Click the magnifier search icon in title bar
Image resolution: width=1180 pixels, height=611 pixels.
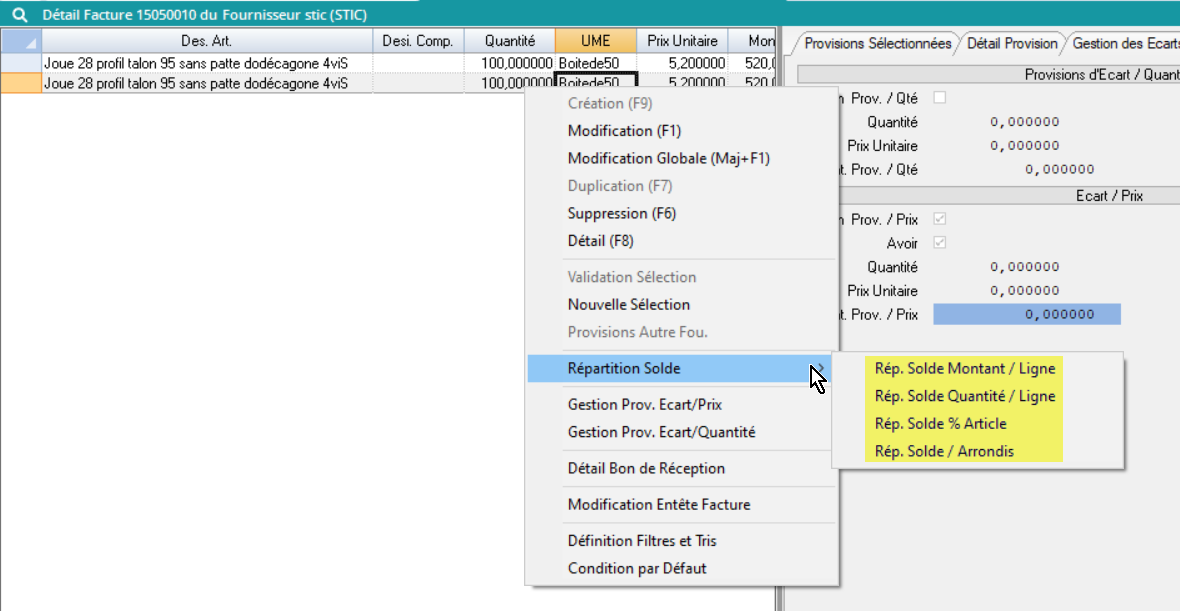click(18, 16)
